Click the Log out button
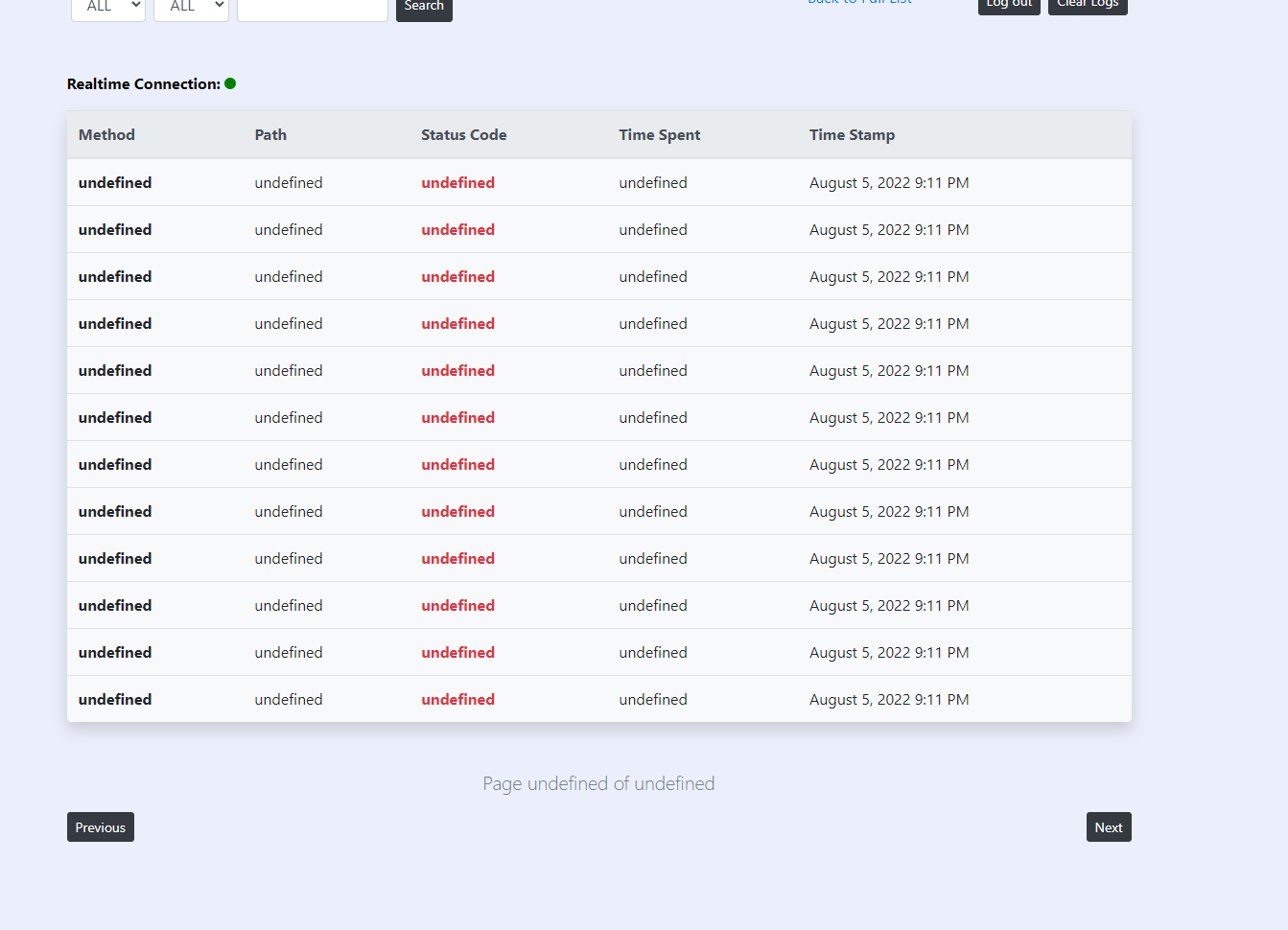The height and width of the screenshot is (930, 1288). 1008,5
